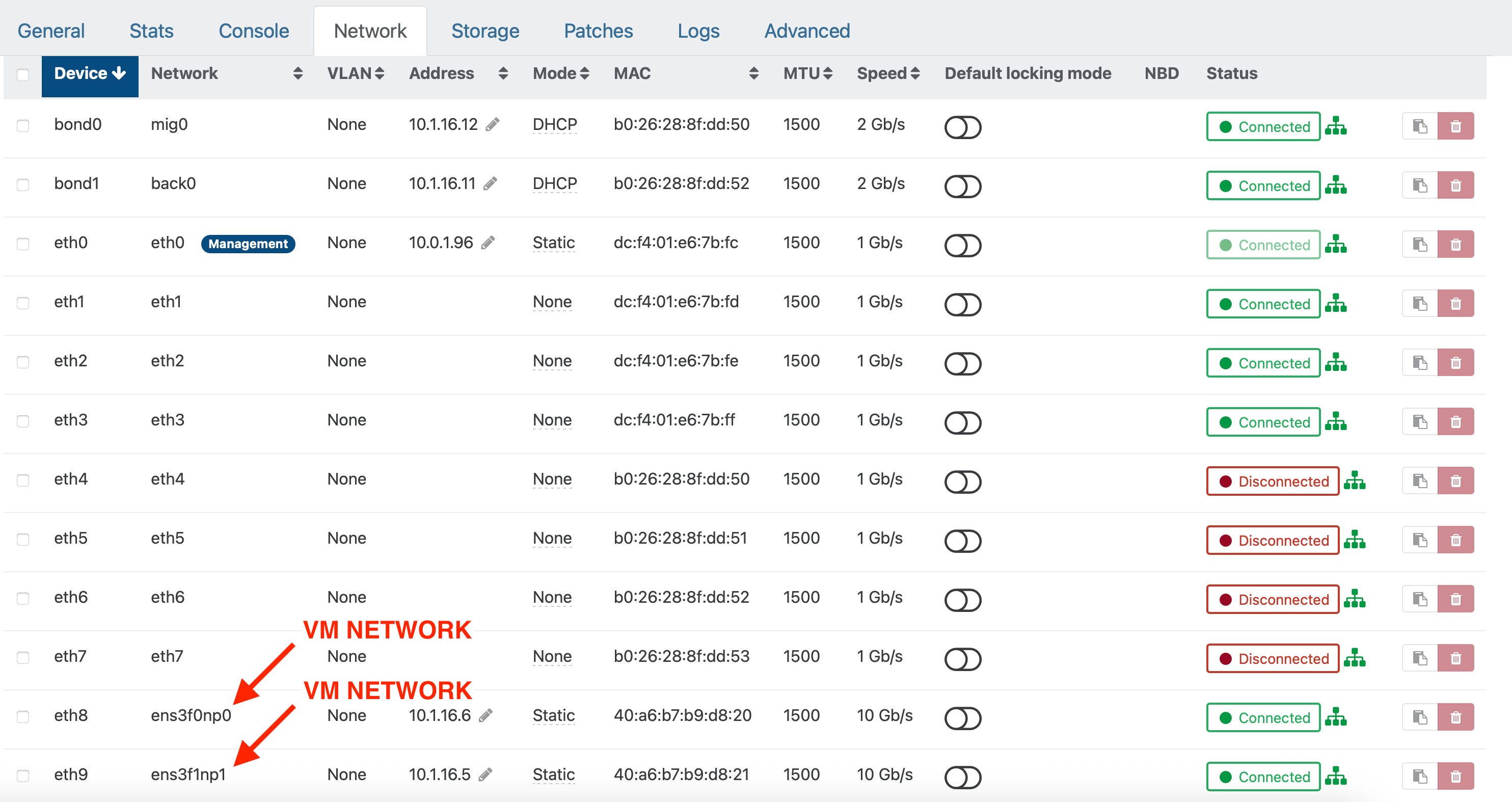Check the eth0 row checkbox
This screenshot has height=802, width=1512.
(23, 244)
